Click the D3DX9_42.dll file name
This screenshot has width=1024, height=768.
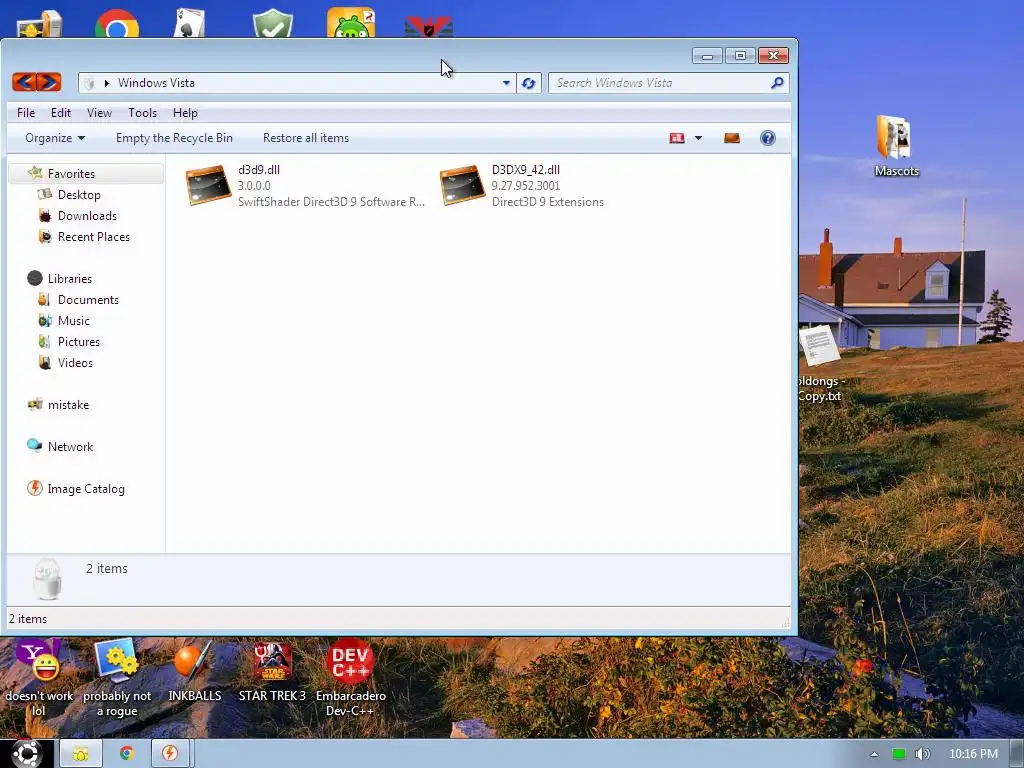click(x=526, y=170)
